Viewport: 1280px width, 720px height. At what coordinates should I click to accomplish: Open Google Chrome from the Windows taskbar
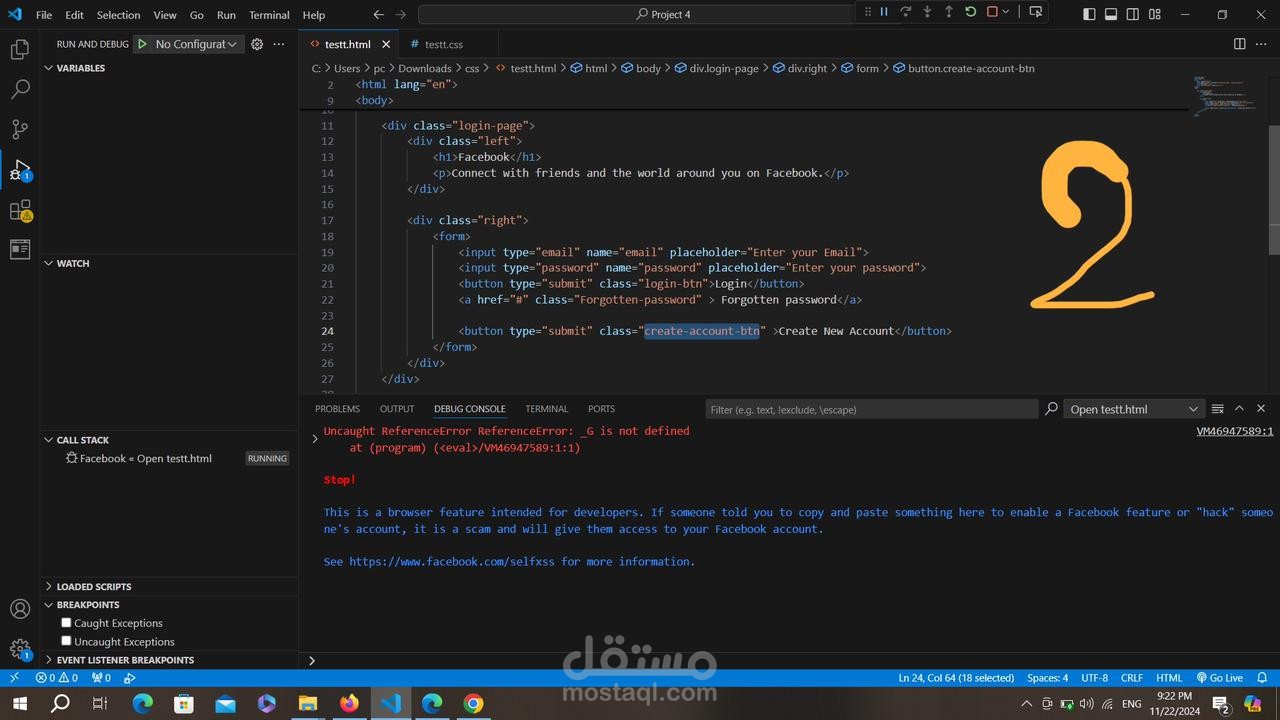[473, 703]
